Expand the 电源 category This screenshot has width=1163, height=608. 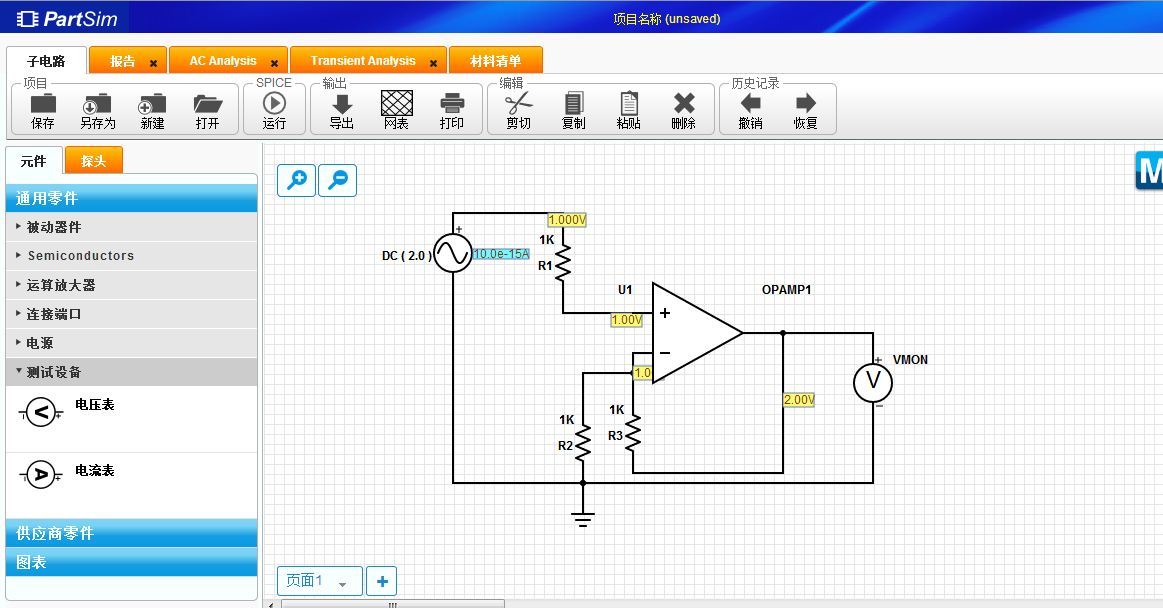tap(131, 343)
